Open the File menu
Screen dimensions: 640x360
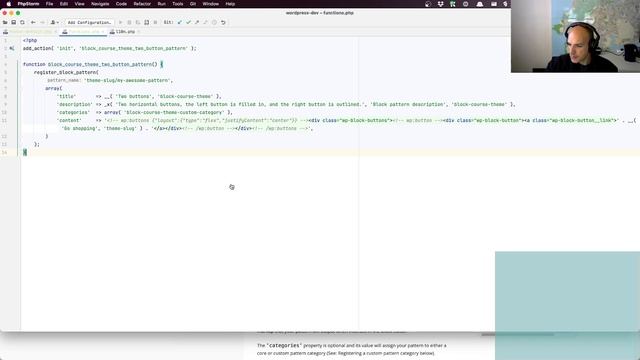click(x=49, y=4)
